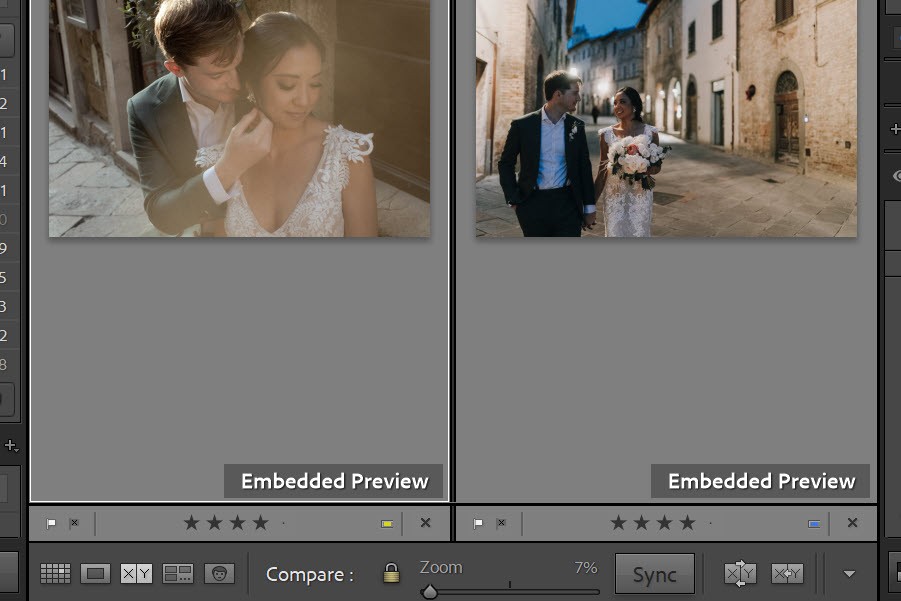The width and height of the screenshot is (901, 601).
Task: Open the toolbar options dropdown arrow
Action: (x=848, y=573)
